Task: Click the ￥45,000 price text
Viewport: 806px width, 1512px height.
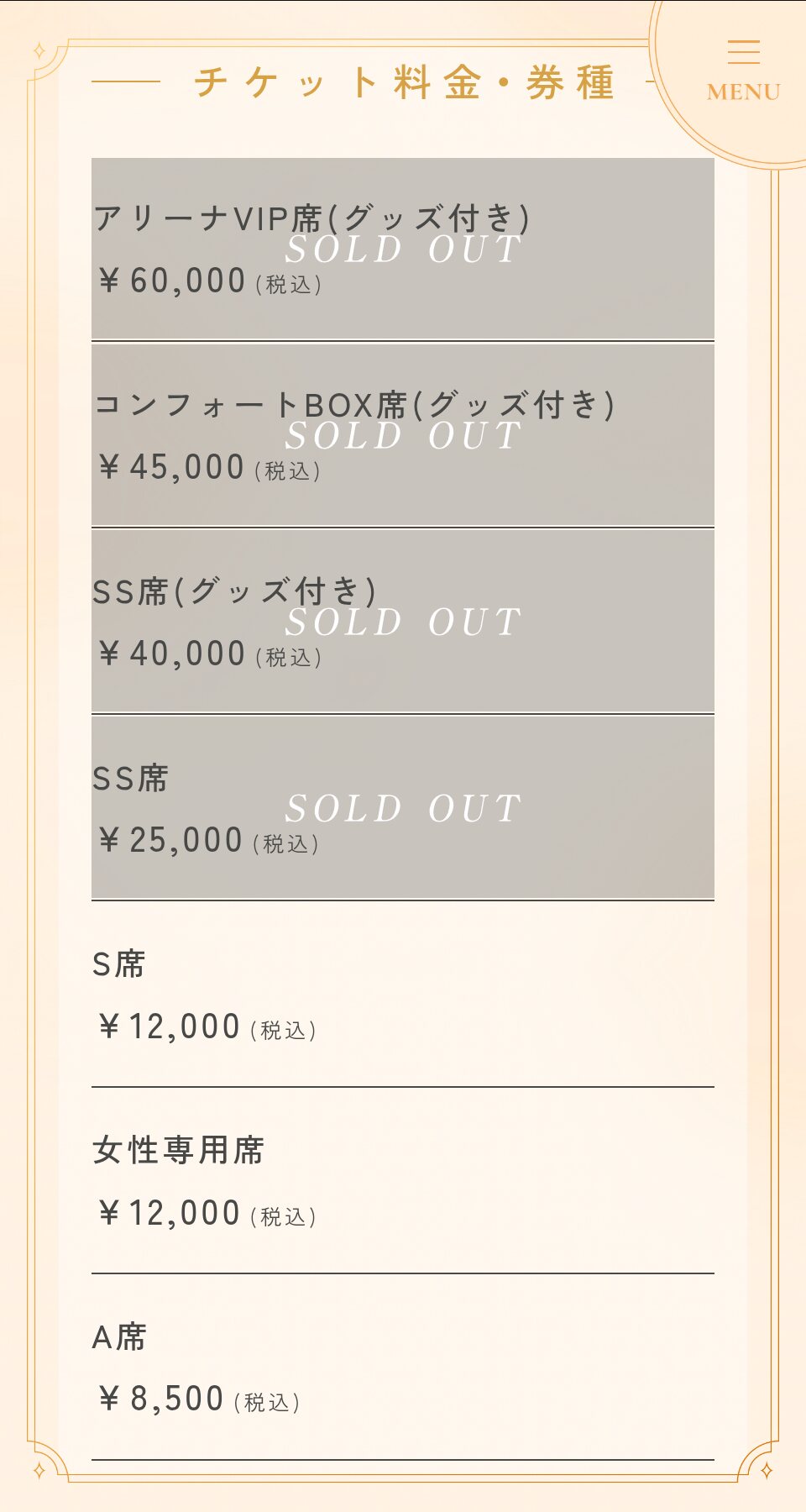Action: coord(171,468)
